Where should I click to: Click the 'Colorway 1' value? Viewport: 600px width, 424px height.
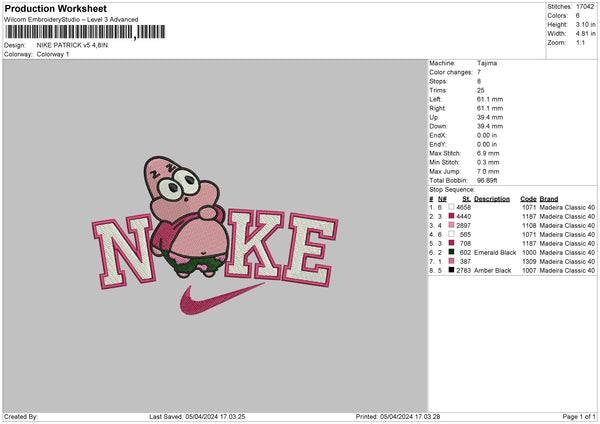[x=53, y=54]
